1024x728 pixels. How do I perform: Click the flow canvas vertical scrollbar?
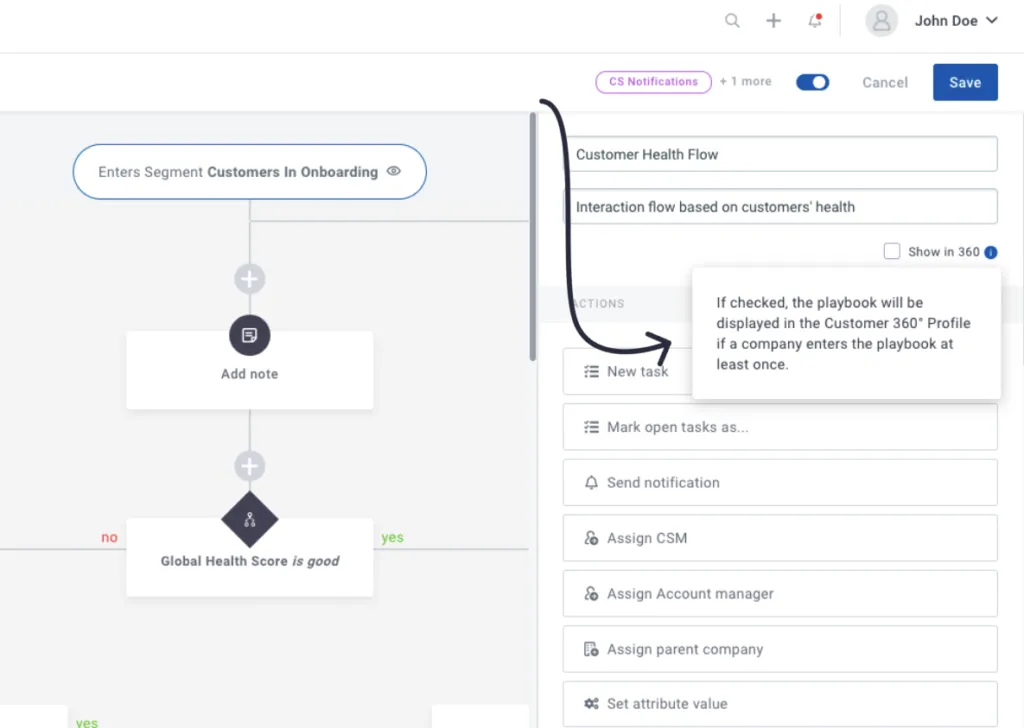click(533, 237)
